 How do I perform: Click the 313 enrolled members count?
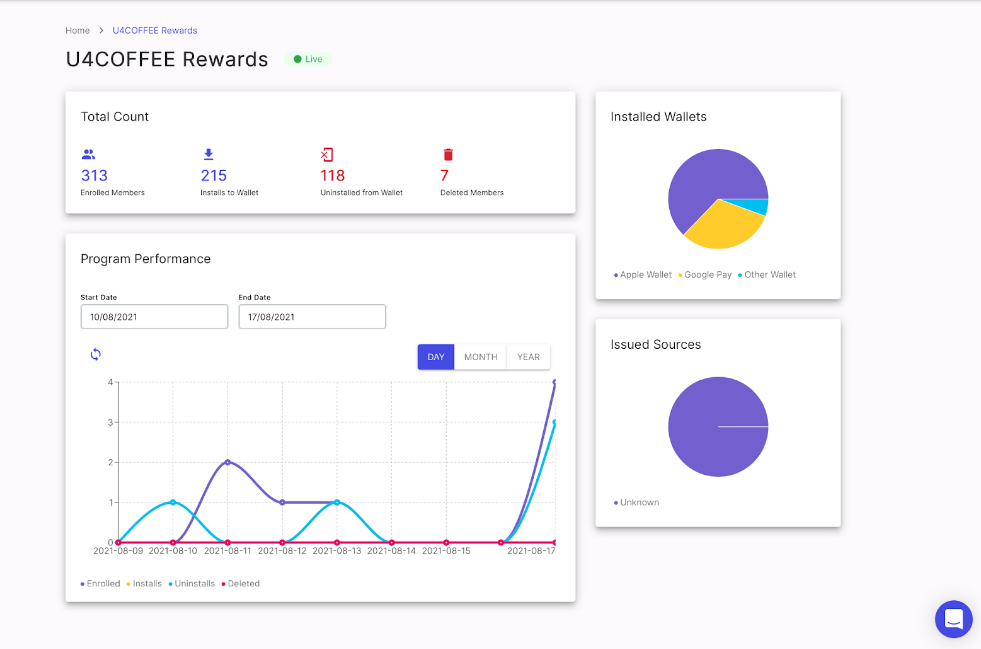94,175
